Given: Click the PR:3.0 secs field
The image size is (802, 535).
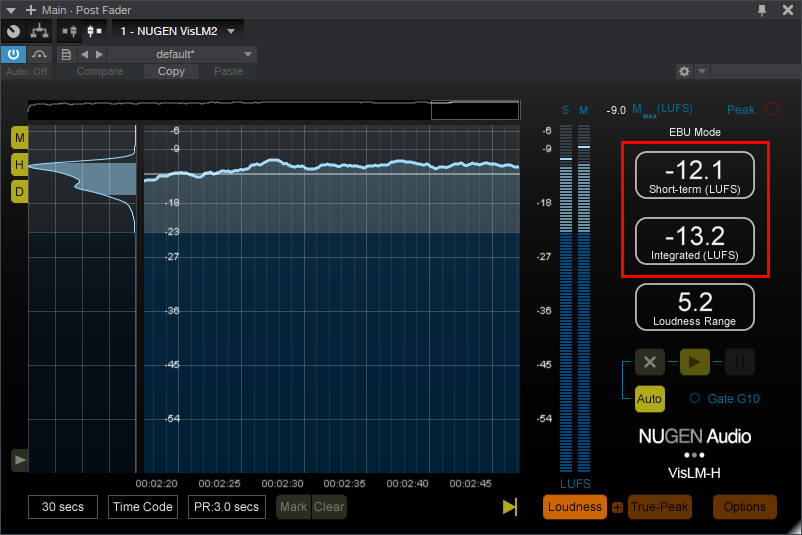Looking at the screenshot, I should tap(227, 507).
